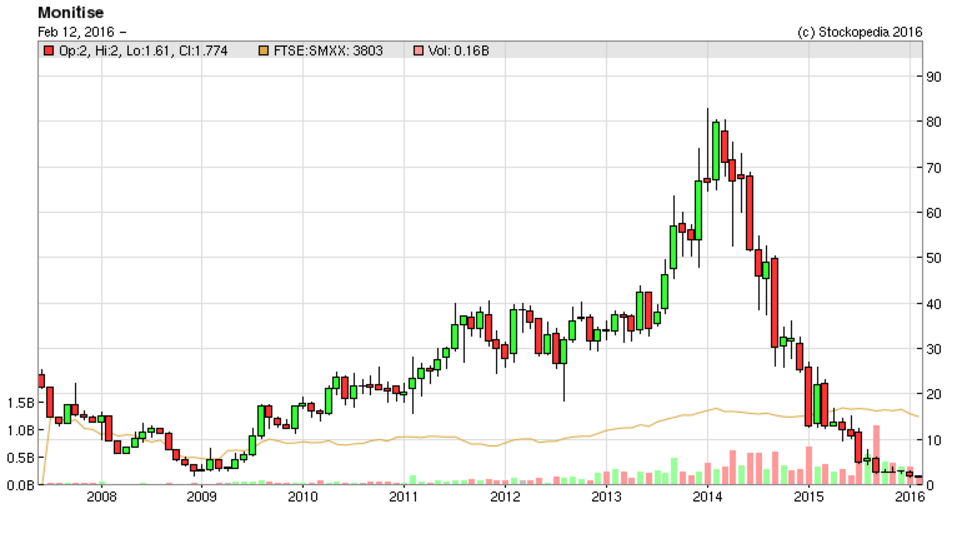This screenshot has width=961, height=534.
Task: Click the 0.5B volume axis label
Action: [21, 457]
